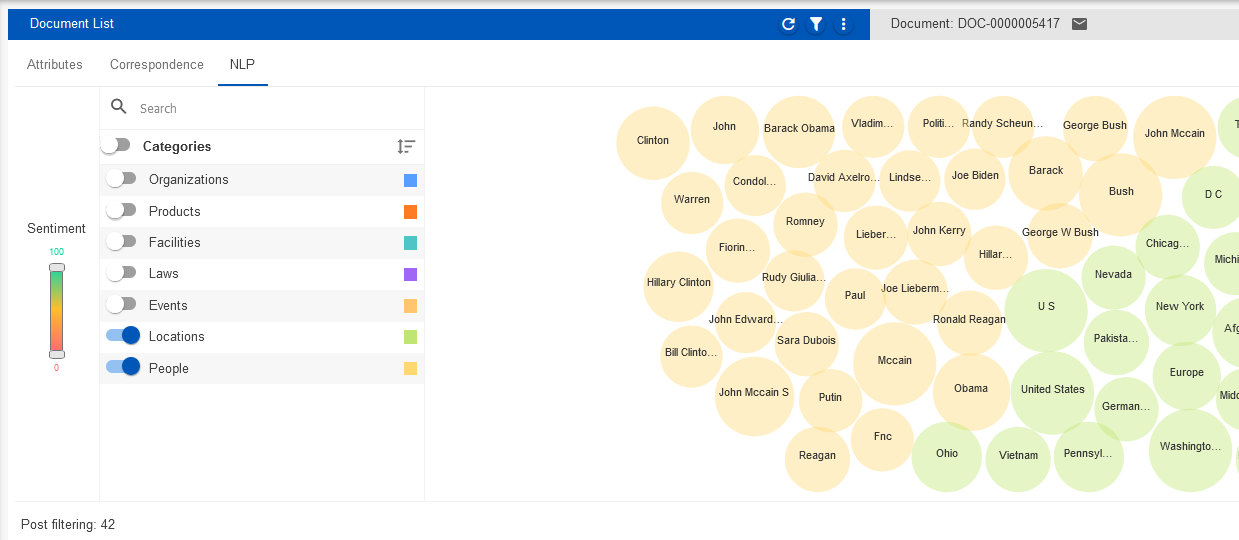This screenshot has width=1239, height=540.
Task: Enable the Products category toggle
Action: click(x=121, y=211)
